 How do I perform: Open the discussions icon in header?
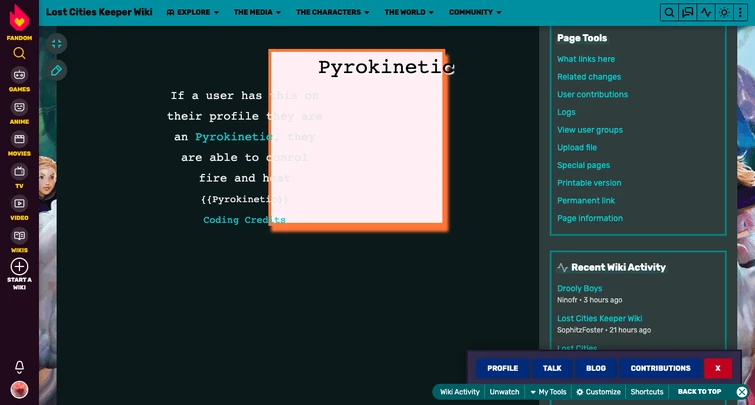(x=688, y=13)
